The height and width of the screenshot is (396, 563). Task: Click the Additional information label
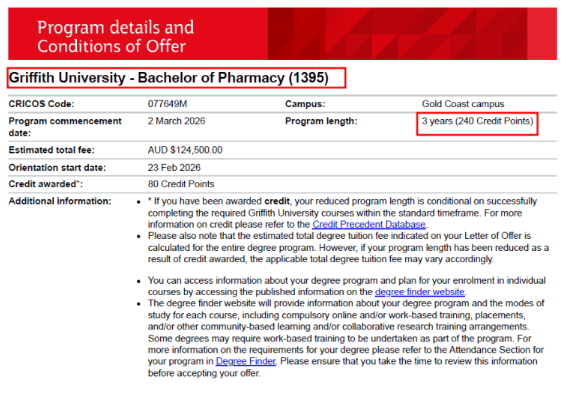[x=60, y=201]
